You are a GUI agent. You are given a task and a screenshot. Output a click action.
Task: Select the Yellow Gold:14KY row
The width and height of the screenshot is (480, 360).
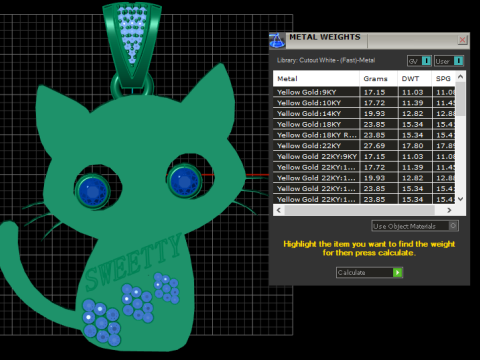364,113
